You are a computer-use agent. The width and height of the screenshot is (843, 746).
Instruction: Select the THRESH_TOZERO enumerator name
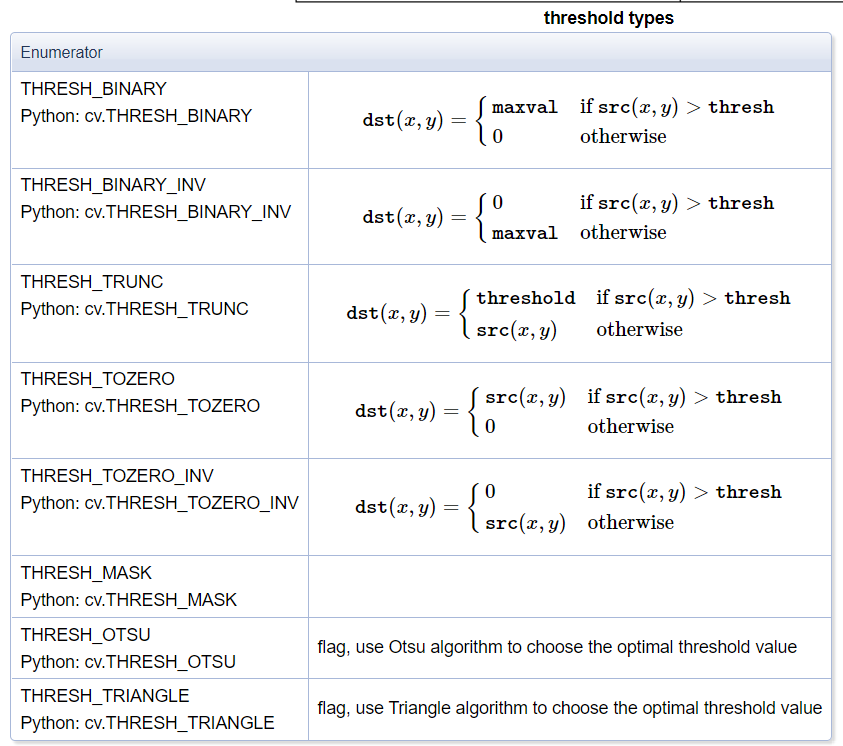tap(98, 379)
